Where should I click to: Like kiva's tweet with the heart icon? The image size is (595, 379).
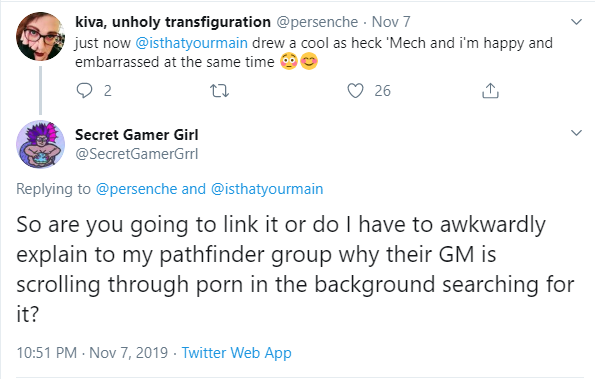(355, 91)
